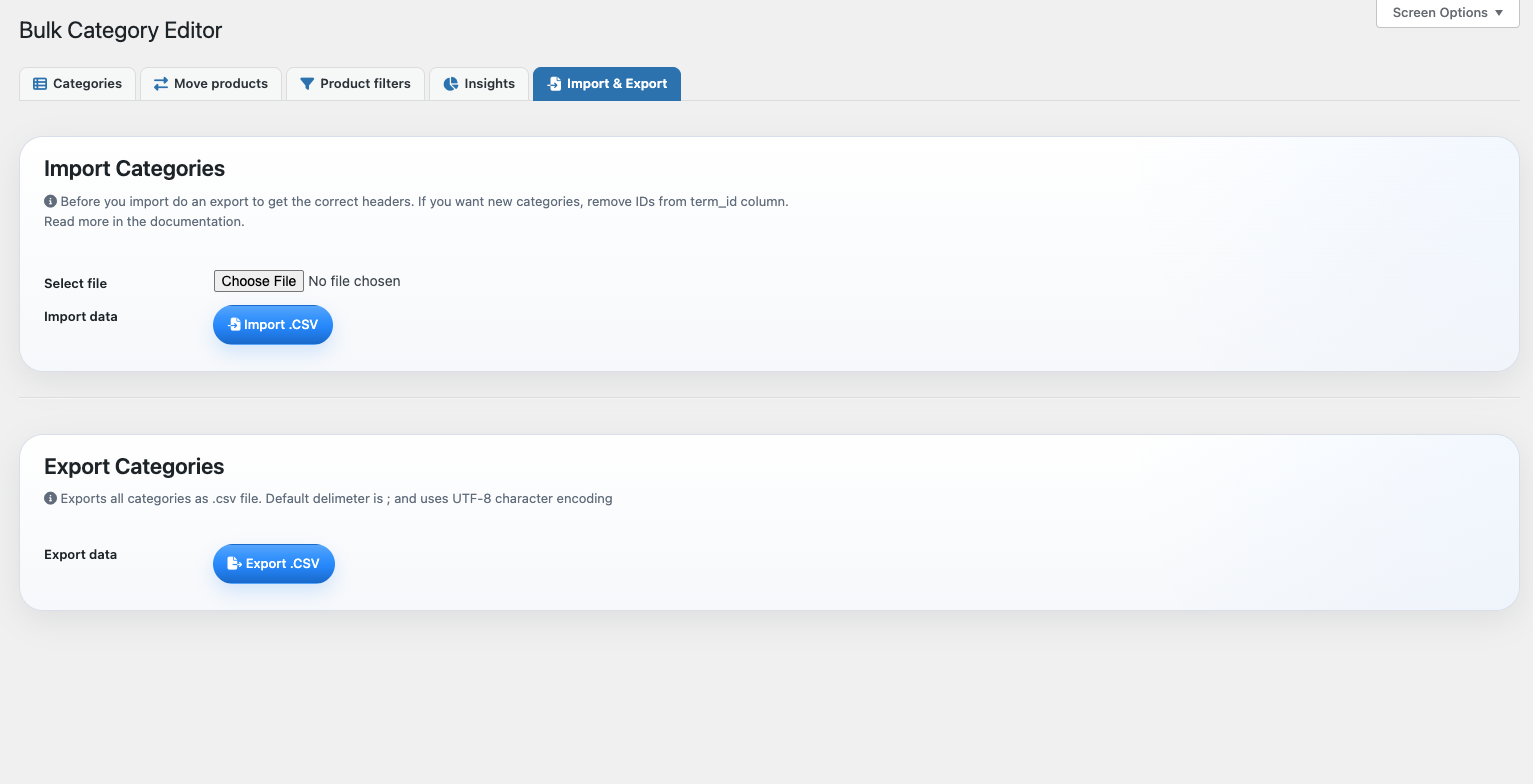Select the Import & Export tab
Viewport: 1533px width, 784px height.
[x=607, y=84]
